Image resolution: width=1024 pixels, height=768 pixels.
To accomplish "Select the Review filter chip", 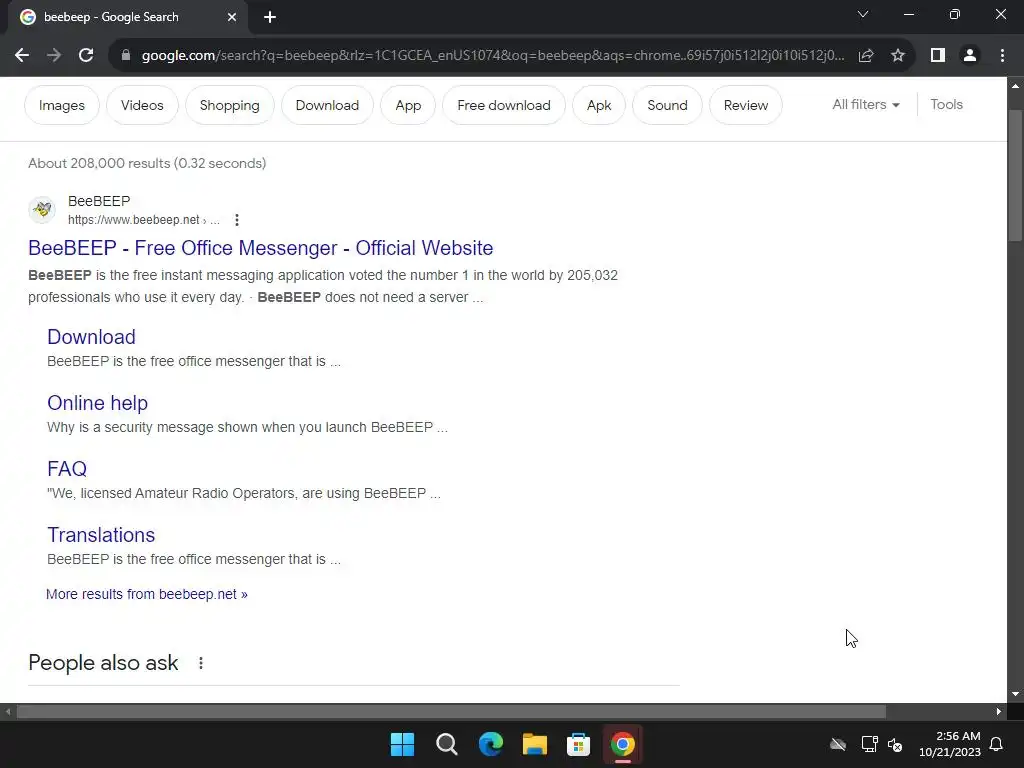I will (746, 105).
